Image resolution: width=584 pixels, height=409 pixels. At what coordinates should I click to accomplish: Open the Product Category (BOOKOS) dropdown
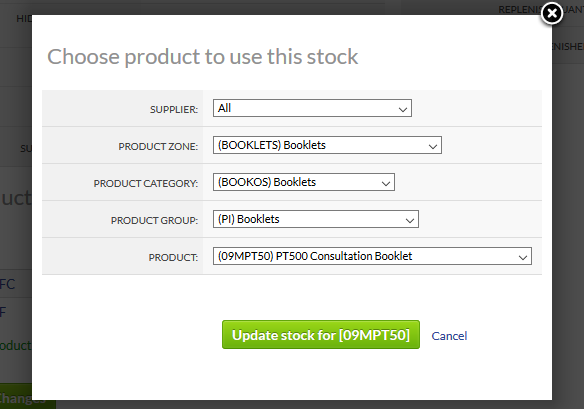point(304,182)
